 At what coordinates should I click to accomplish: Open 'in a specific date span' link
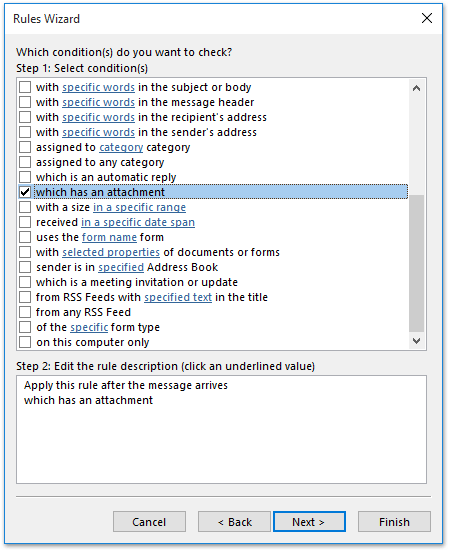click(x=138, y=222)
